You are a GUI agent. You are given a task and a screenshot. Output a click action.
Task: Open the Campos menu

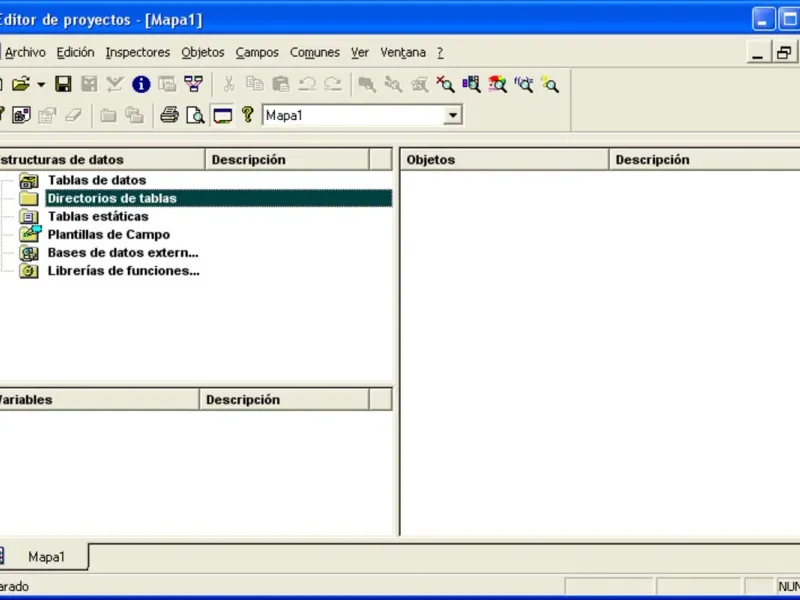point(257,53)
